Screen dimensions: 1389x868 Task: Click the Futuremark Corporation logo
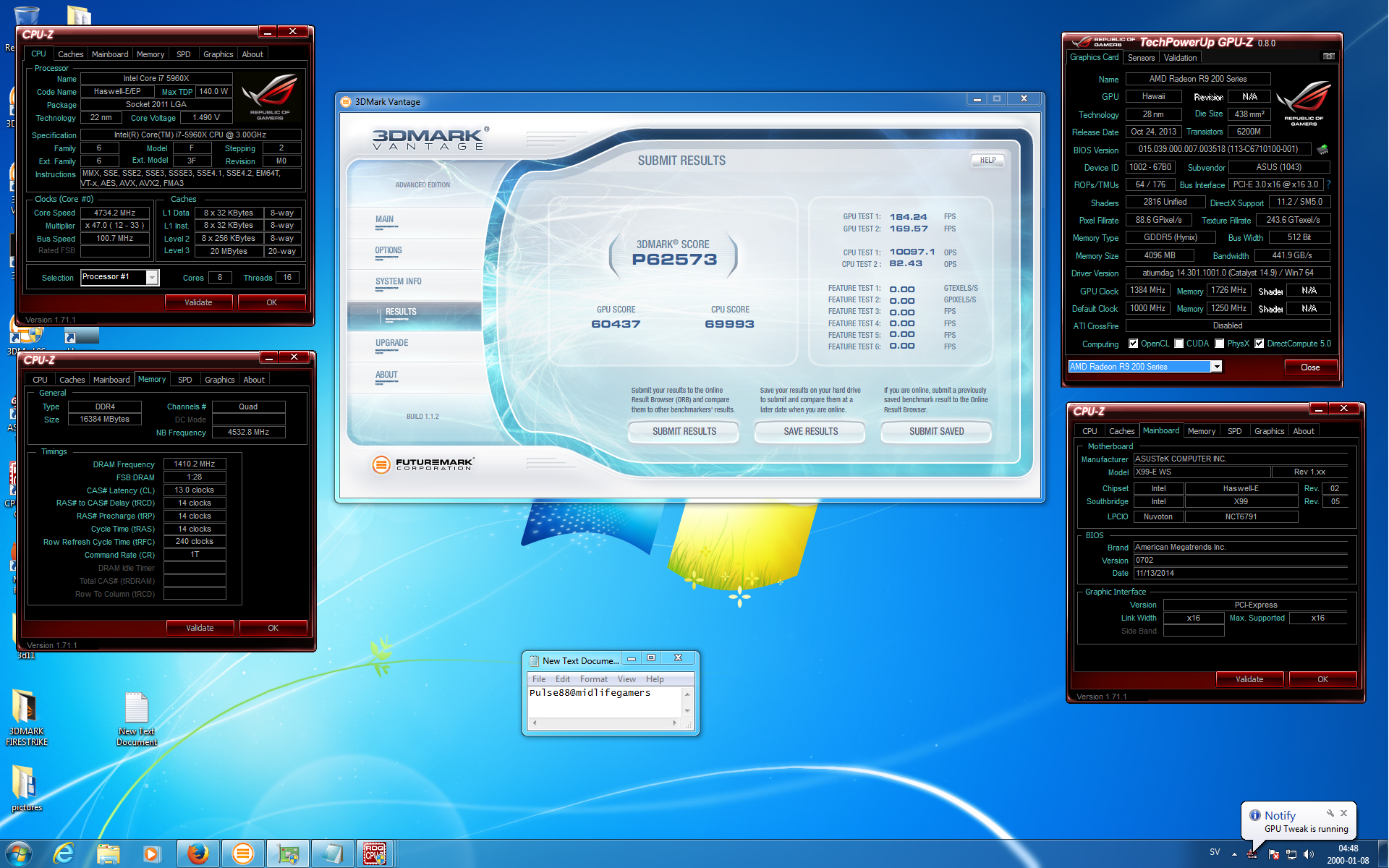422,464
